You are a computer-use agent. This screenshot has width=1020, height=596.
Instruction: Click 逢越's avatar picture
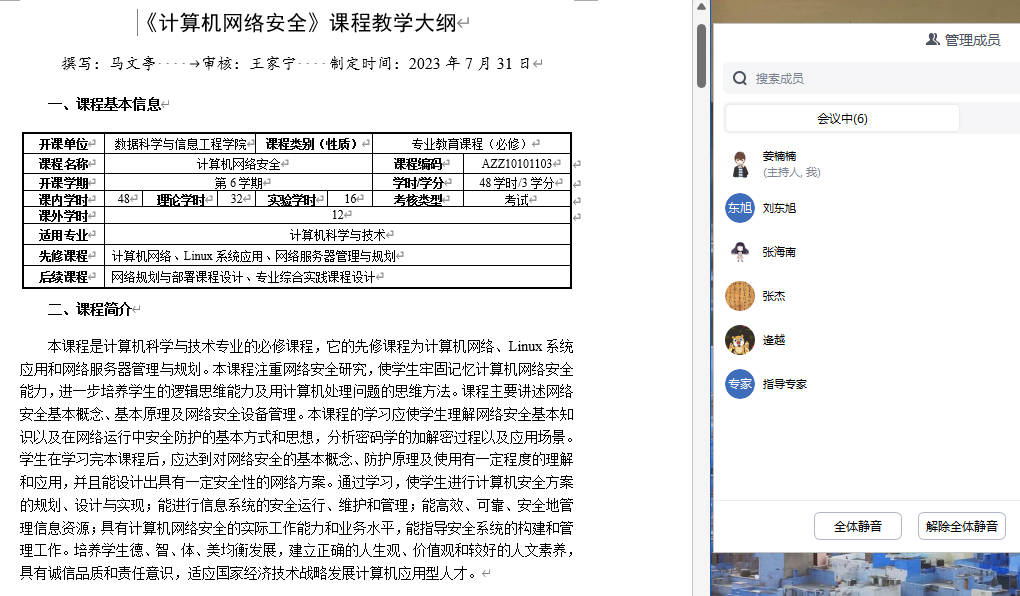(739, 340)
